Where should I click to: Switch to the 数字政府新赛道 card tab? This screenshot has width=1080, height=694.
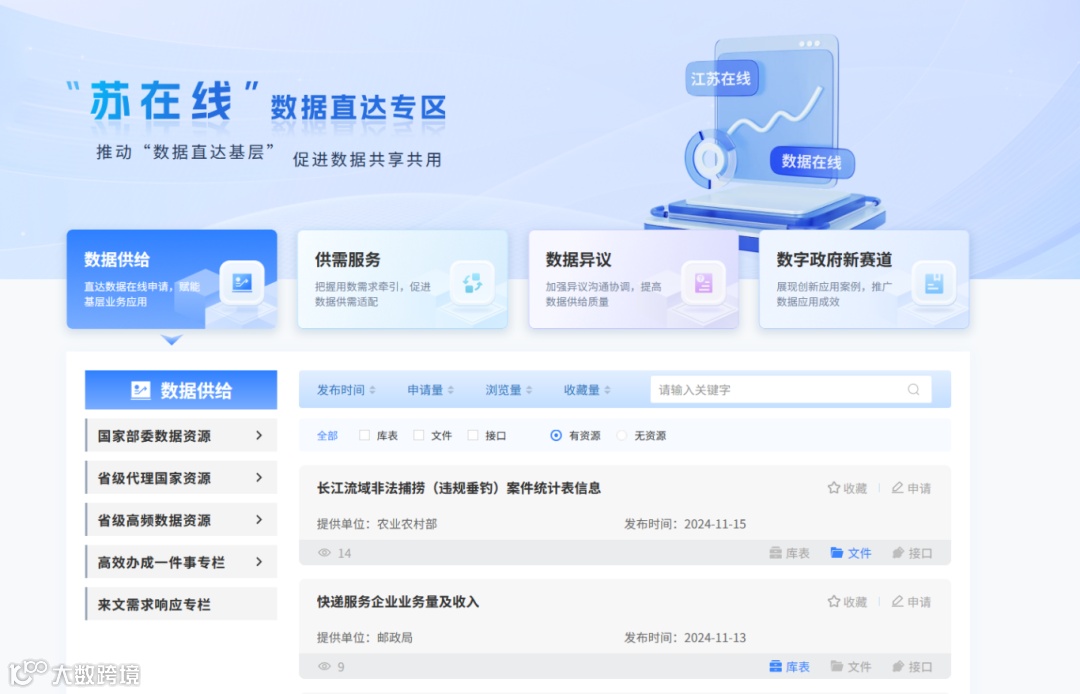point(864,279)
